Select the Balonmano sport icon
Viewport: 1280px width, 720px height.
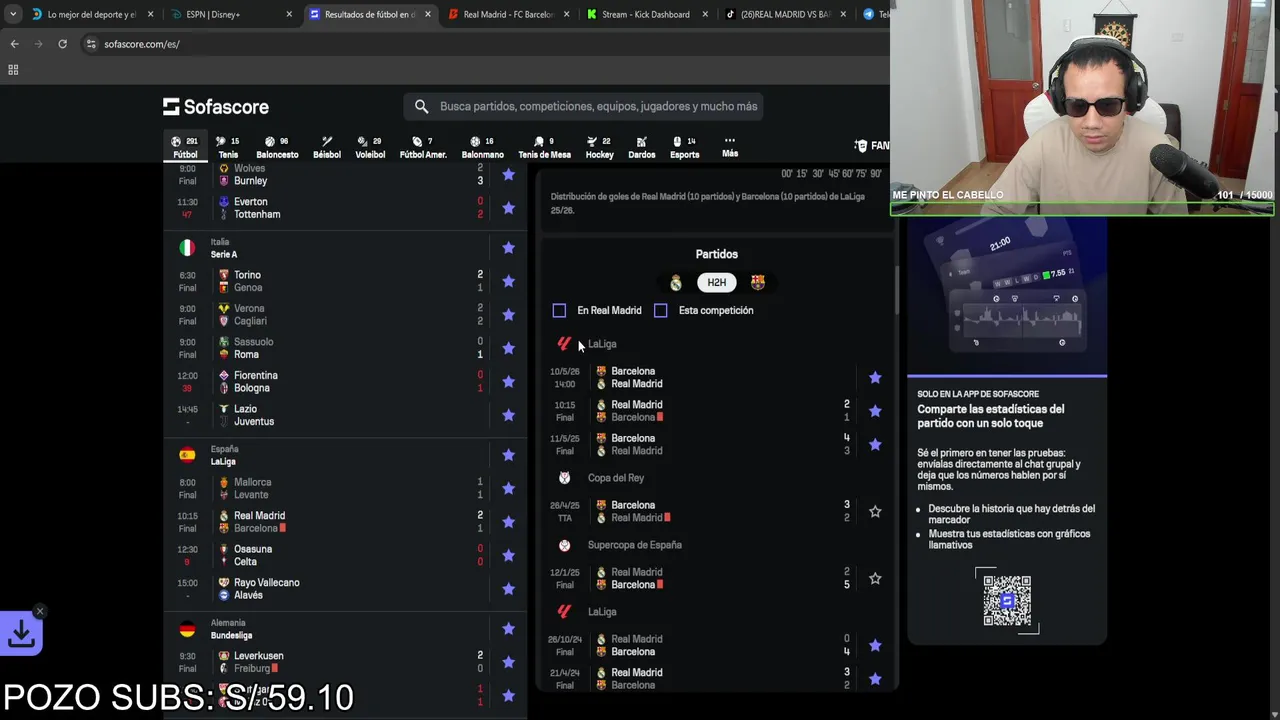pos(482,147)
